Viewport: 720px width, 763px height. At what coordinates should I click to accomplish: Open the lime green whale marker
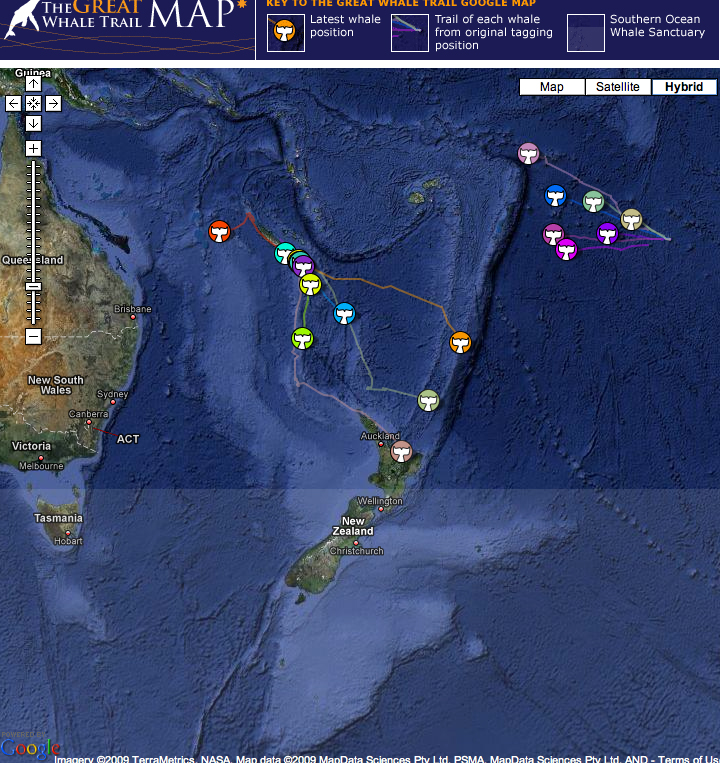302,339
